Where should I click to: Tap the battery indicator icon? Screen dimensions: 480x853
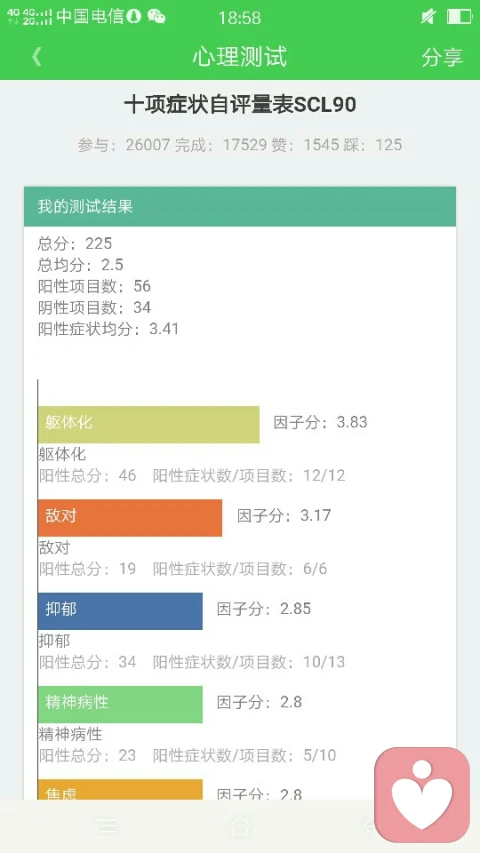click(x=459, y=17)
